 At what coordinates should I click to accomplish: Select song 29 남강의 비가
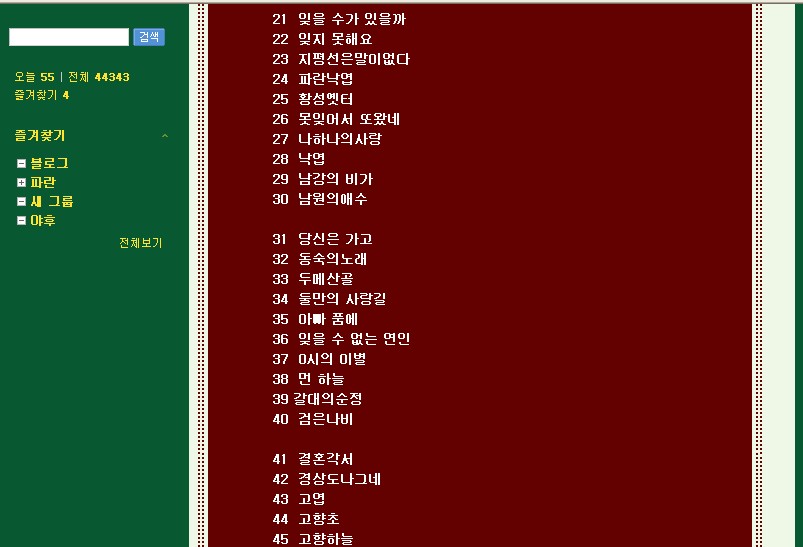point(323,179)
